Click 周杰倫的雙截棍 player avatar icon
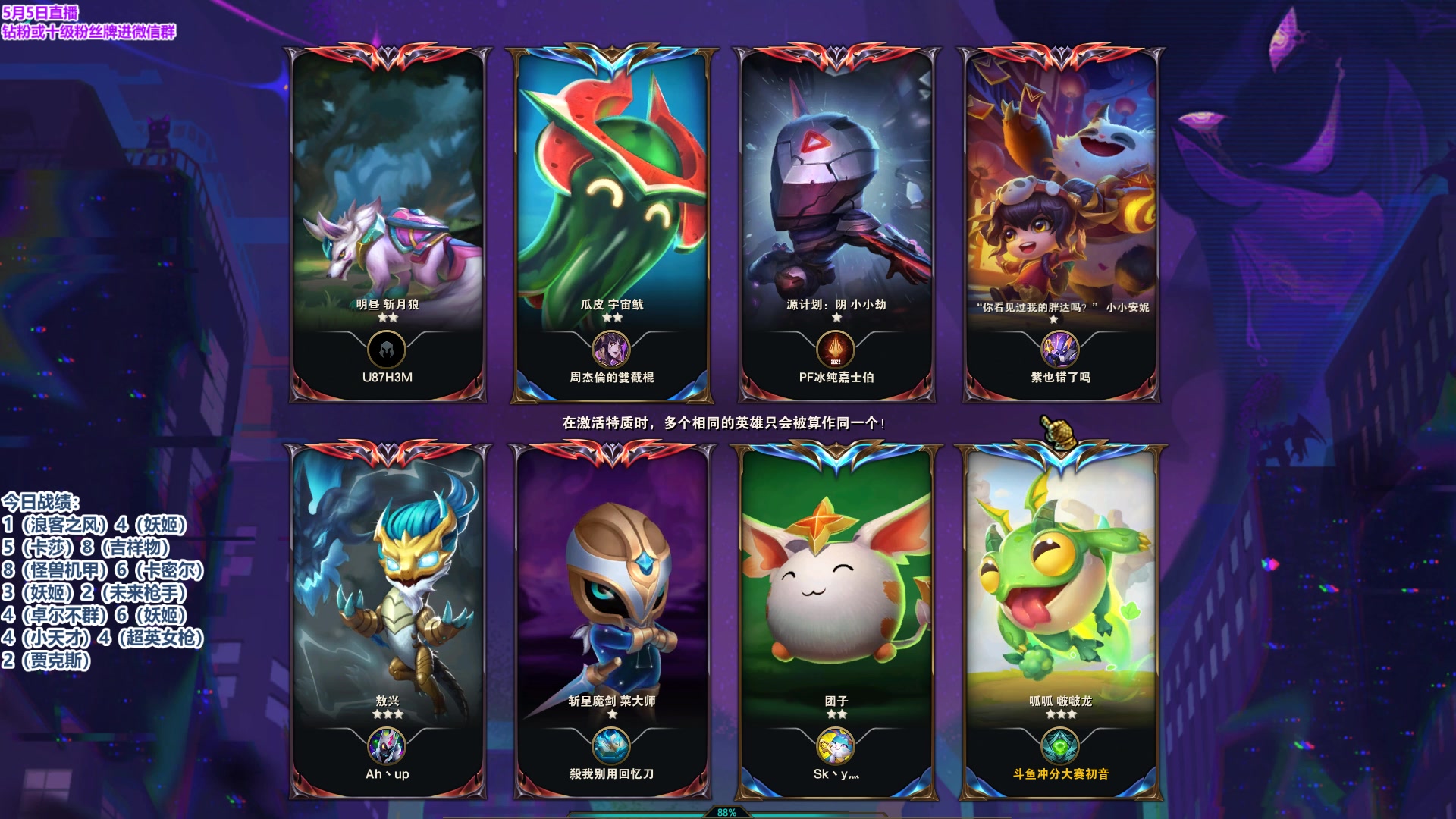Screen dimensions: 1456x819 pos(611,350)
